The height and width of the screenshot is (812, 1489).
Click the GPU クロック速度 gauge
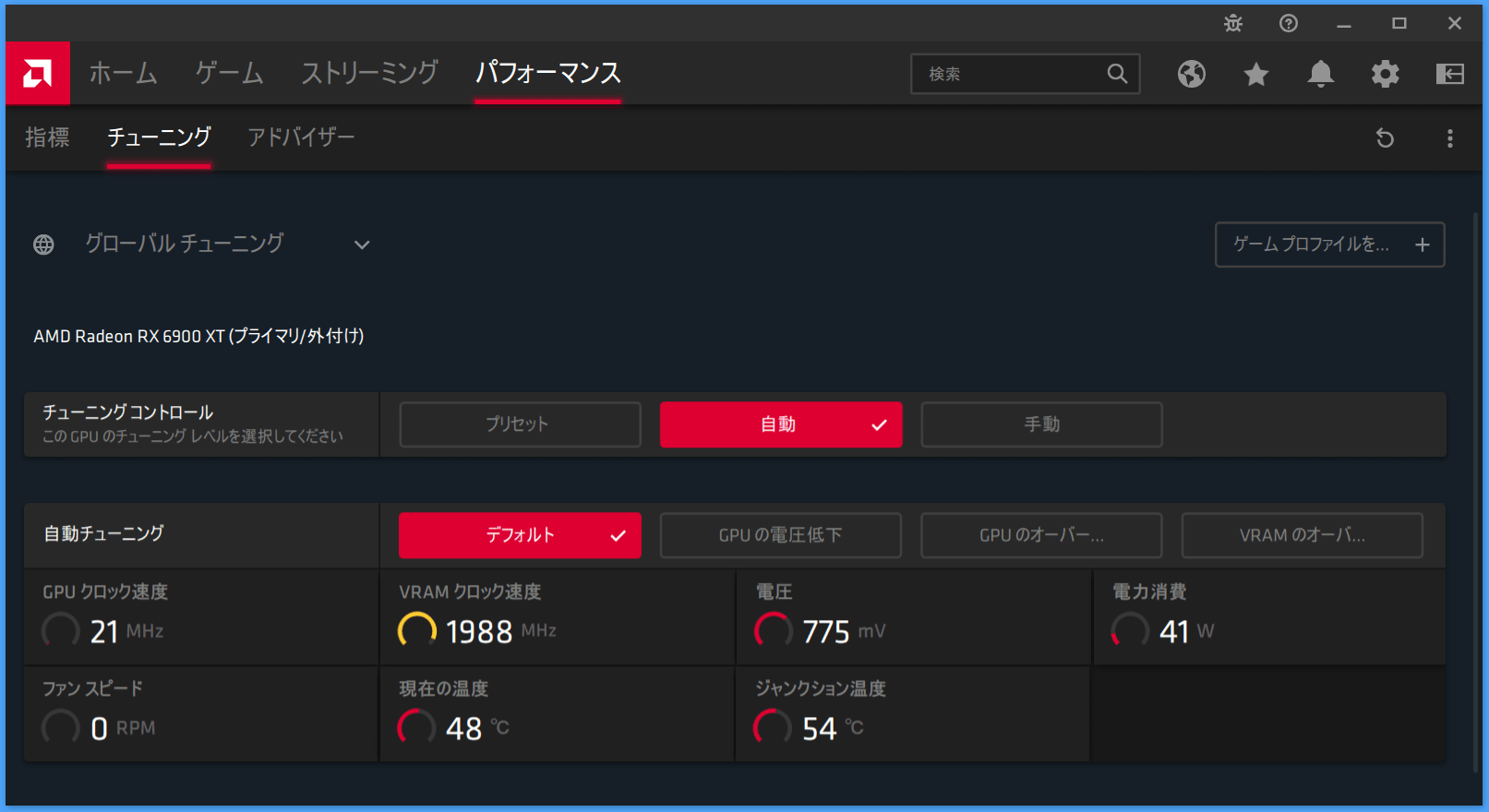61,631
